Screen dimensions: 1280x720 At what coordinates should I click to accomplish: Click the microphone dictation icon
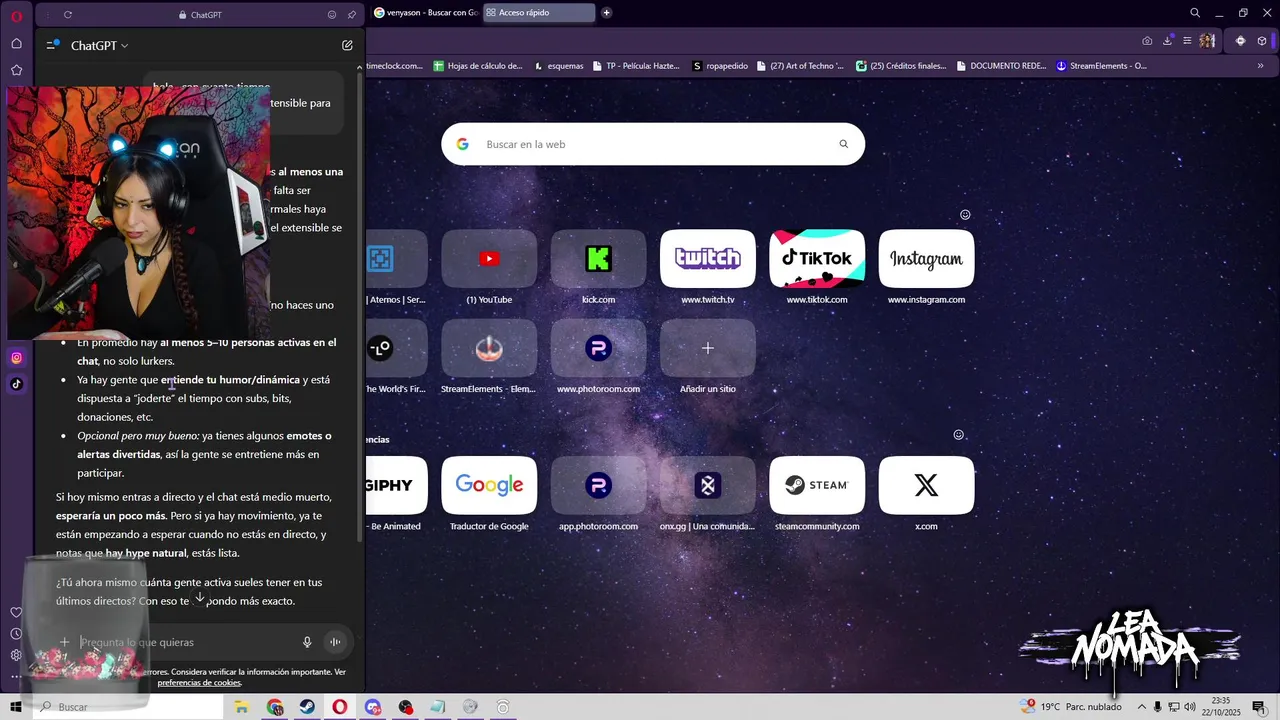[307, 642]
